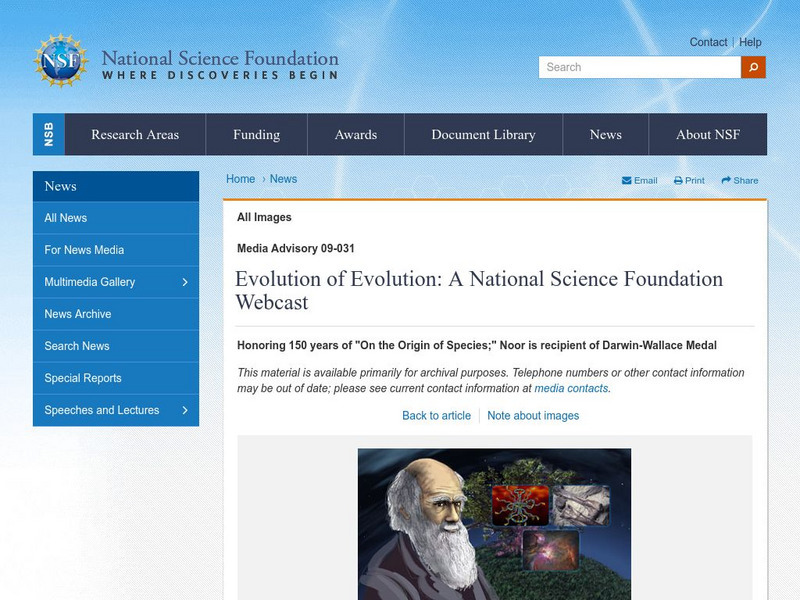
Task: Open the Document Library menu
Action: 483,135
